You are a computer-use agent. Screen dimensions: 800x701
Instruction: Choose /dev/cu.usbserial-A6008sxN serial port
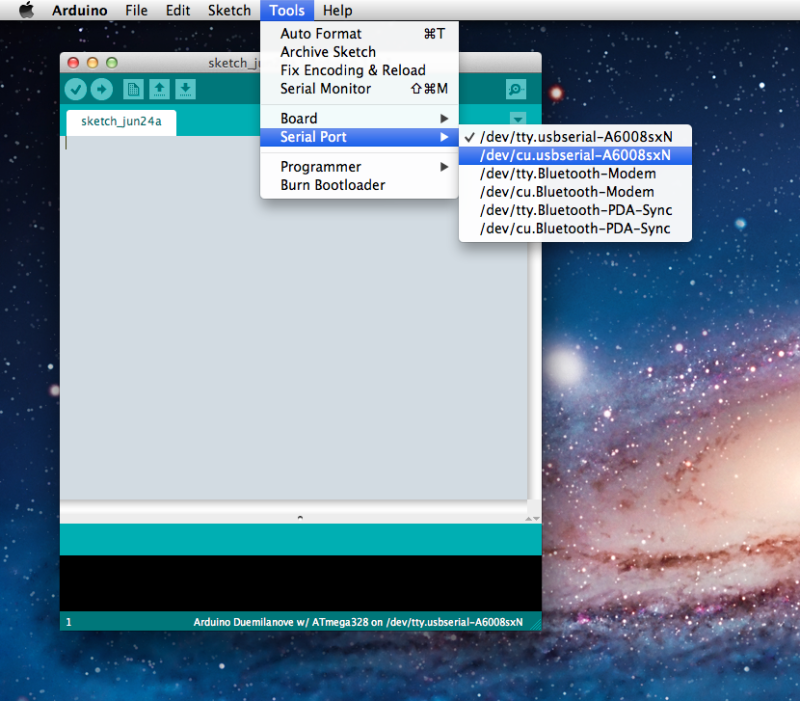(575, 155)
